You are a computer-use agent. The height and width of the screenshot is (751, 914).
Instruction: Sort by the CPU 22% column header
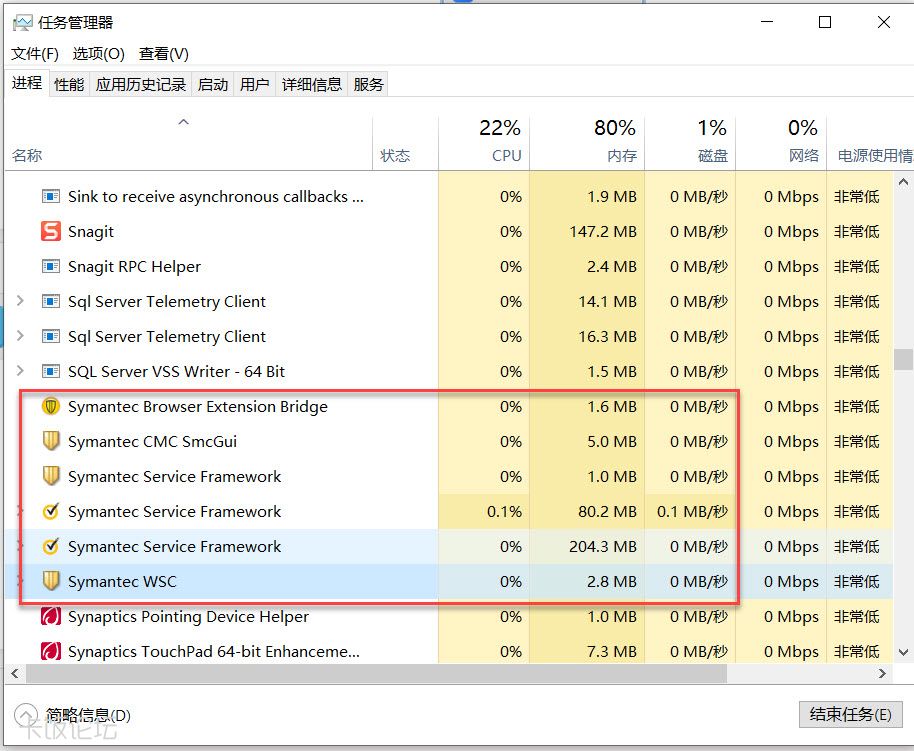[x=484, y=143]
